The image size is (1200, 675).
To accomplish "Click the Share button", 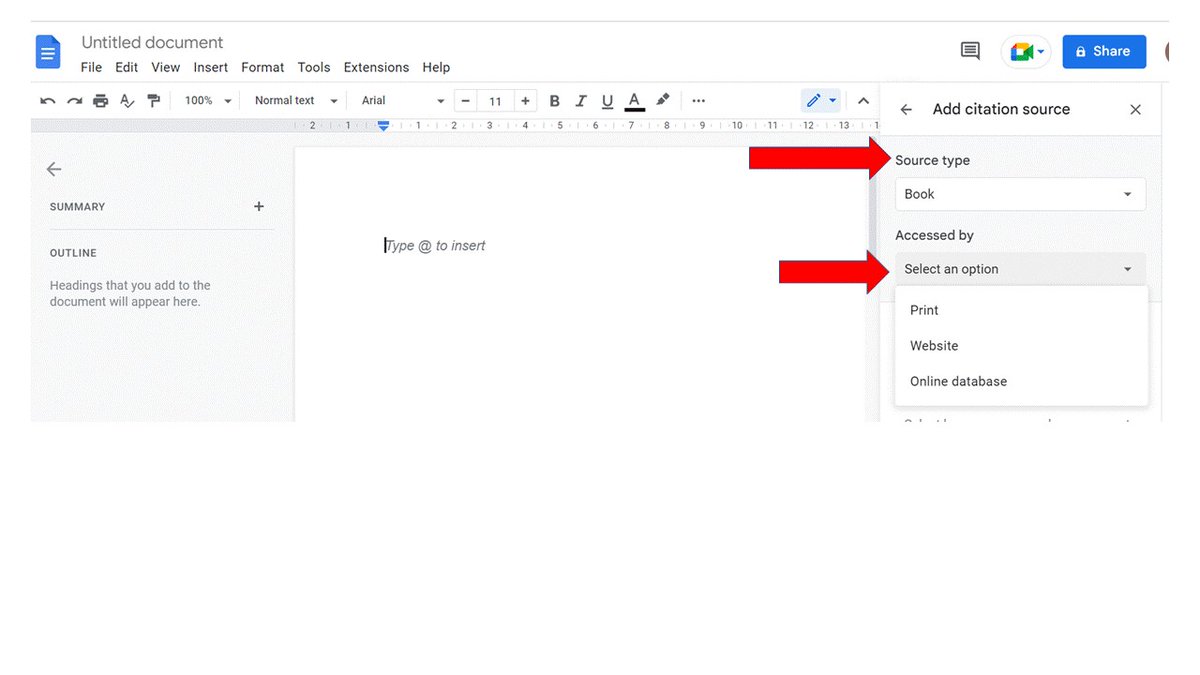I will click(1104, 51).
